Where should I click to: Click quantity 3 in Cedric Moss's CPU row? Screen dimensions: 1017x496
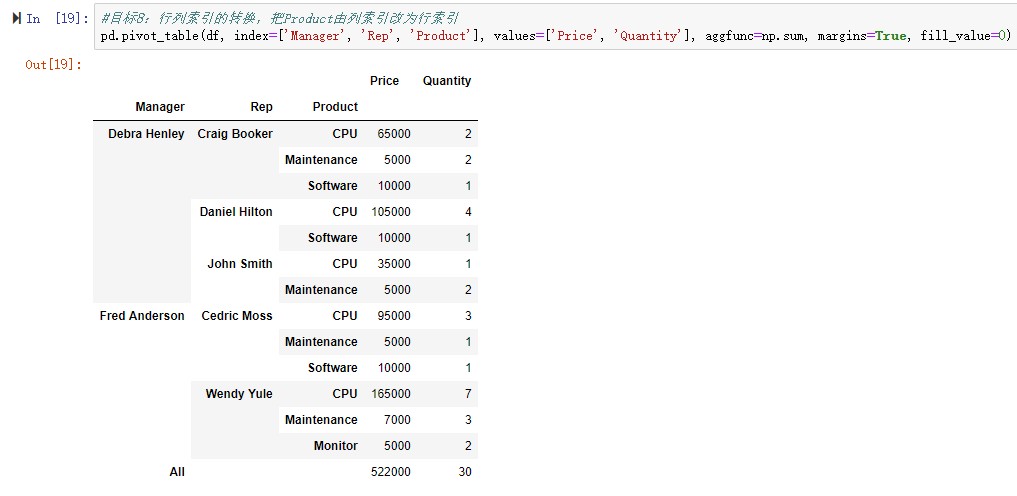(x=468, y=316)
